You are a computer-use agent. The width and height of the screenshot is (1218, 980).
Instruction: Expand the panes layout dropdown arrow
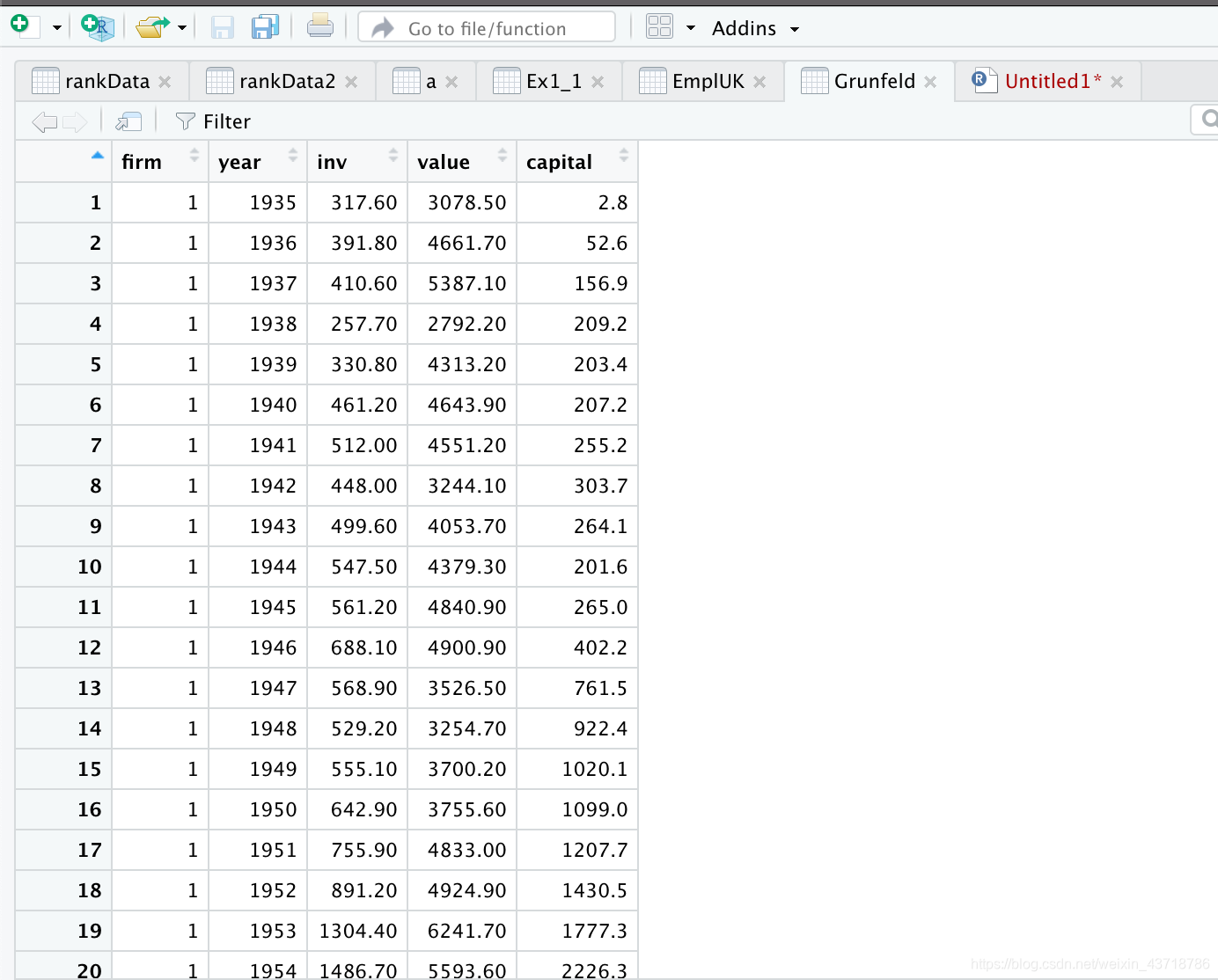691,28
